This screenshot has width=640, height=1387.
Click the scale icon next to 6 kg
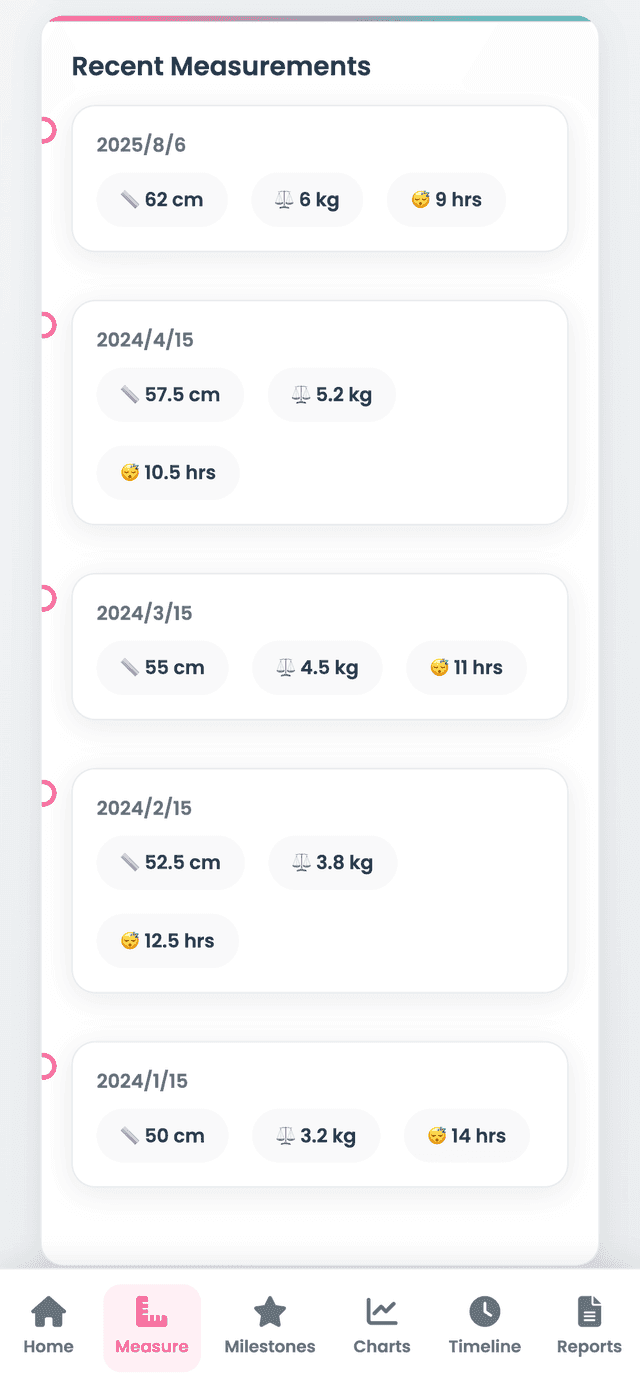coord(283,199)
